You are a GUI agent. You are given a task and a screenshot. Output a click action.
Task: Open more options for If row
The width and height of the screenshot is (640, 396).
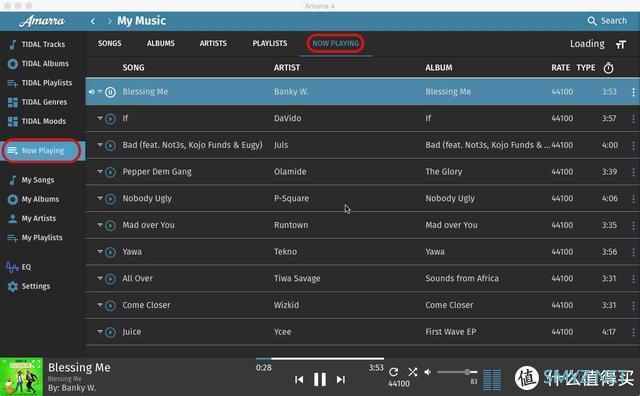633,119
